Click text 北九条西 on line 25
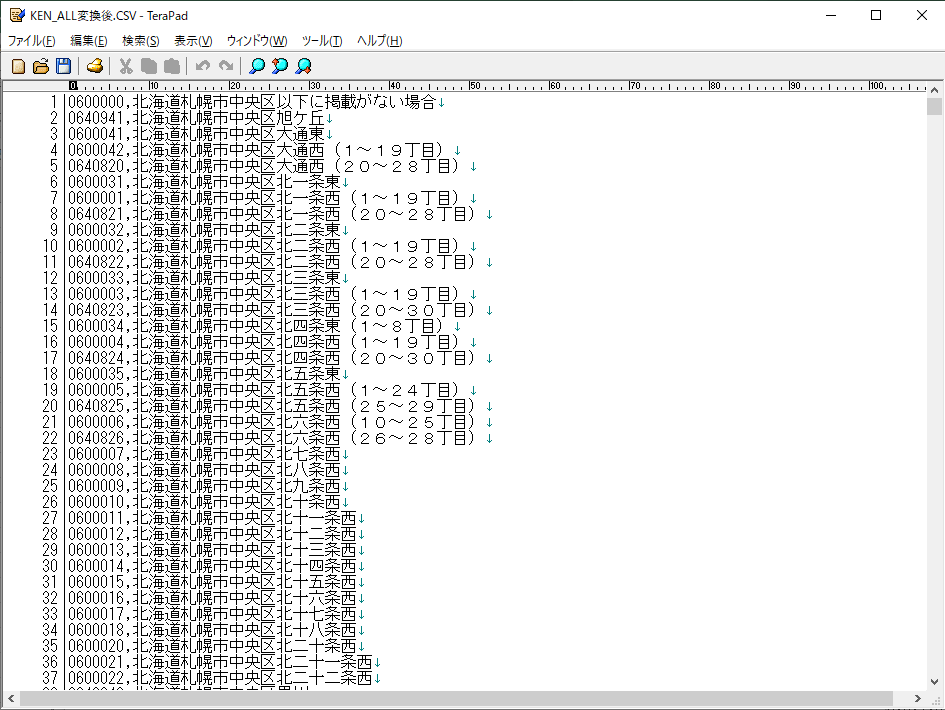This screenshot has width=945, height=710. 308,486
